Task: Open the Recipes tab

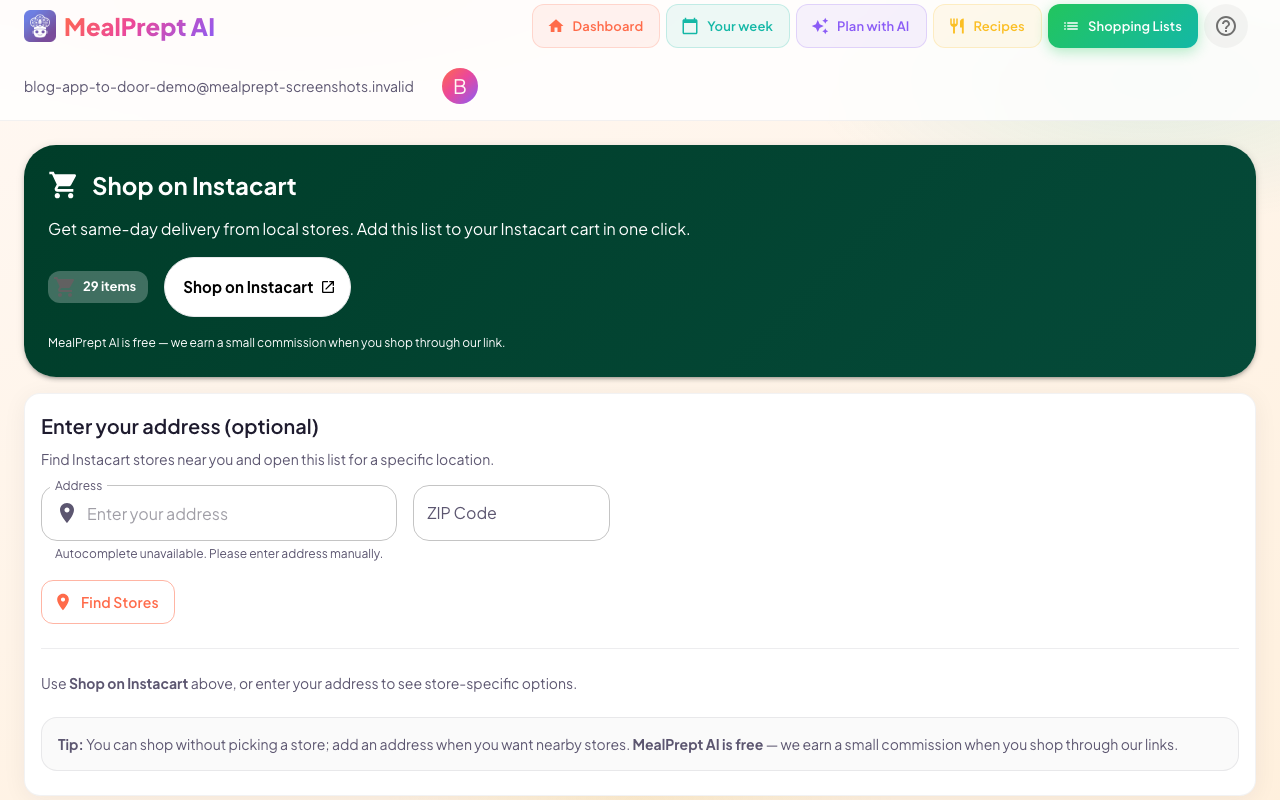Action: pyautogui.click(x=987, y=26)
